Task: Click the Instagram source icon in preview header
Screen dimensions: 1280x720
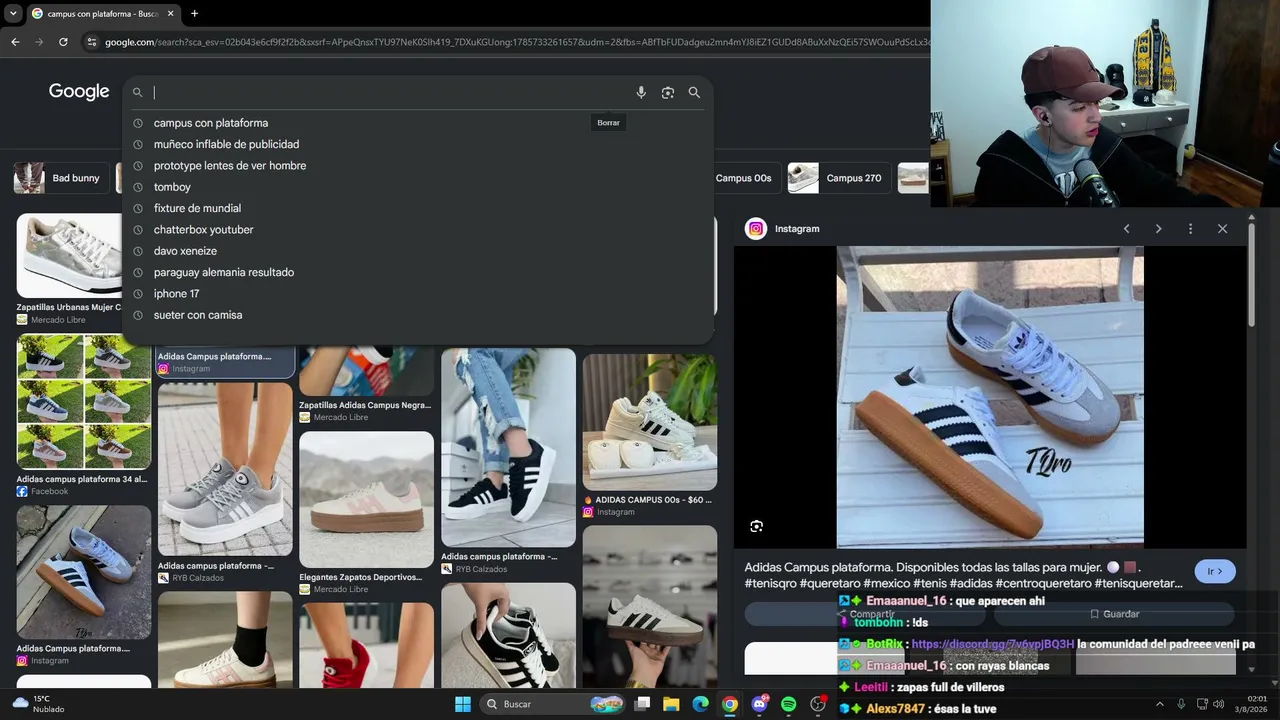Action: [x=756, y=229]
